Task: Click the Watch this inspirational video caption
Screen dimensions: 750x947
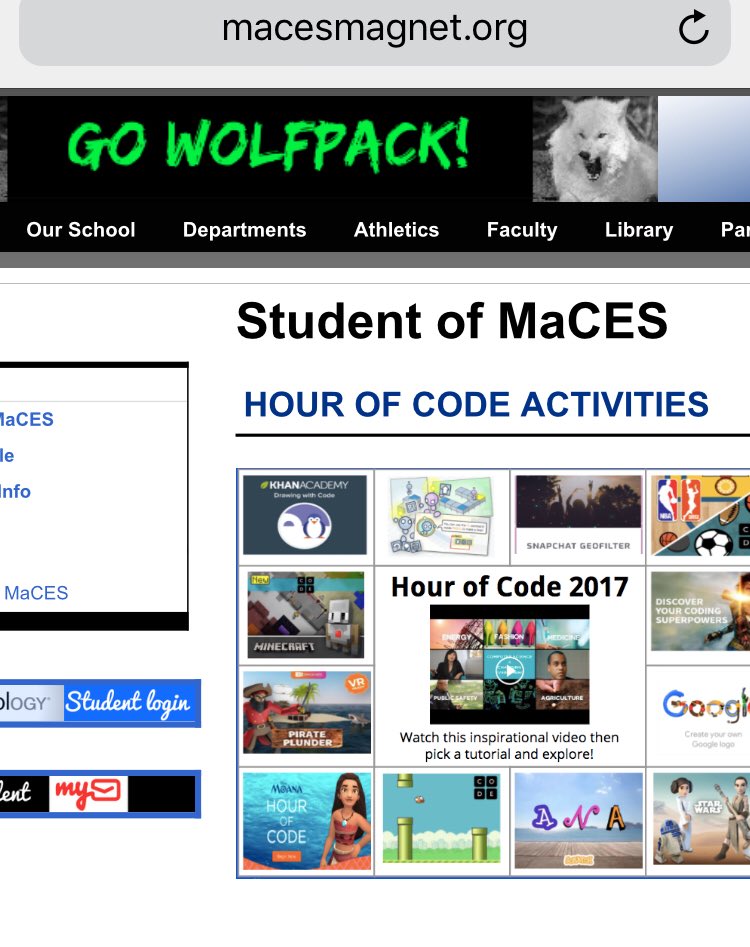Action: [x=509, y=745]
